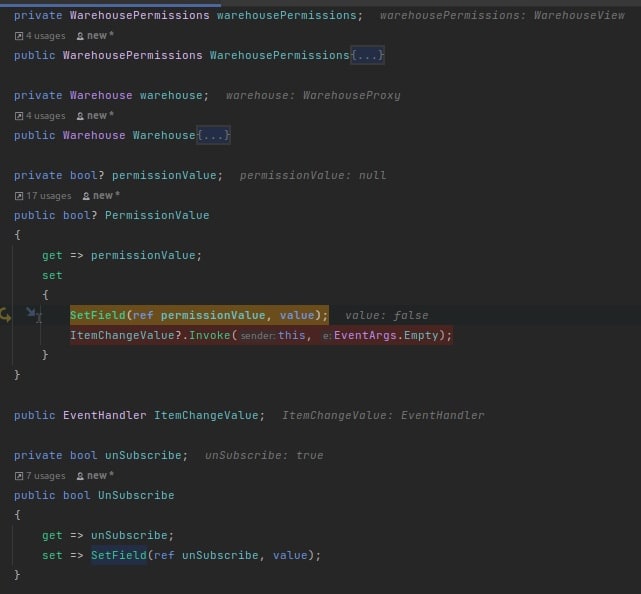This screenshot has width=641, height=594.
Task: Click the 'value: false' debugger inlay
Action: tap(387, 316)
